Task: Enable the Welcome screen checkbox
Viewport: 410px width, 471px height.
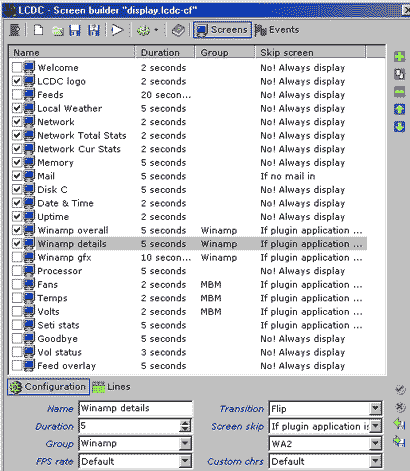Action: [17, 68]
